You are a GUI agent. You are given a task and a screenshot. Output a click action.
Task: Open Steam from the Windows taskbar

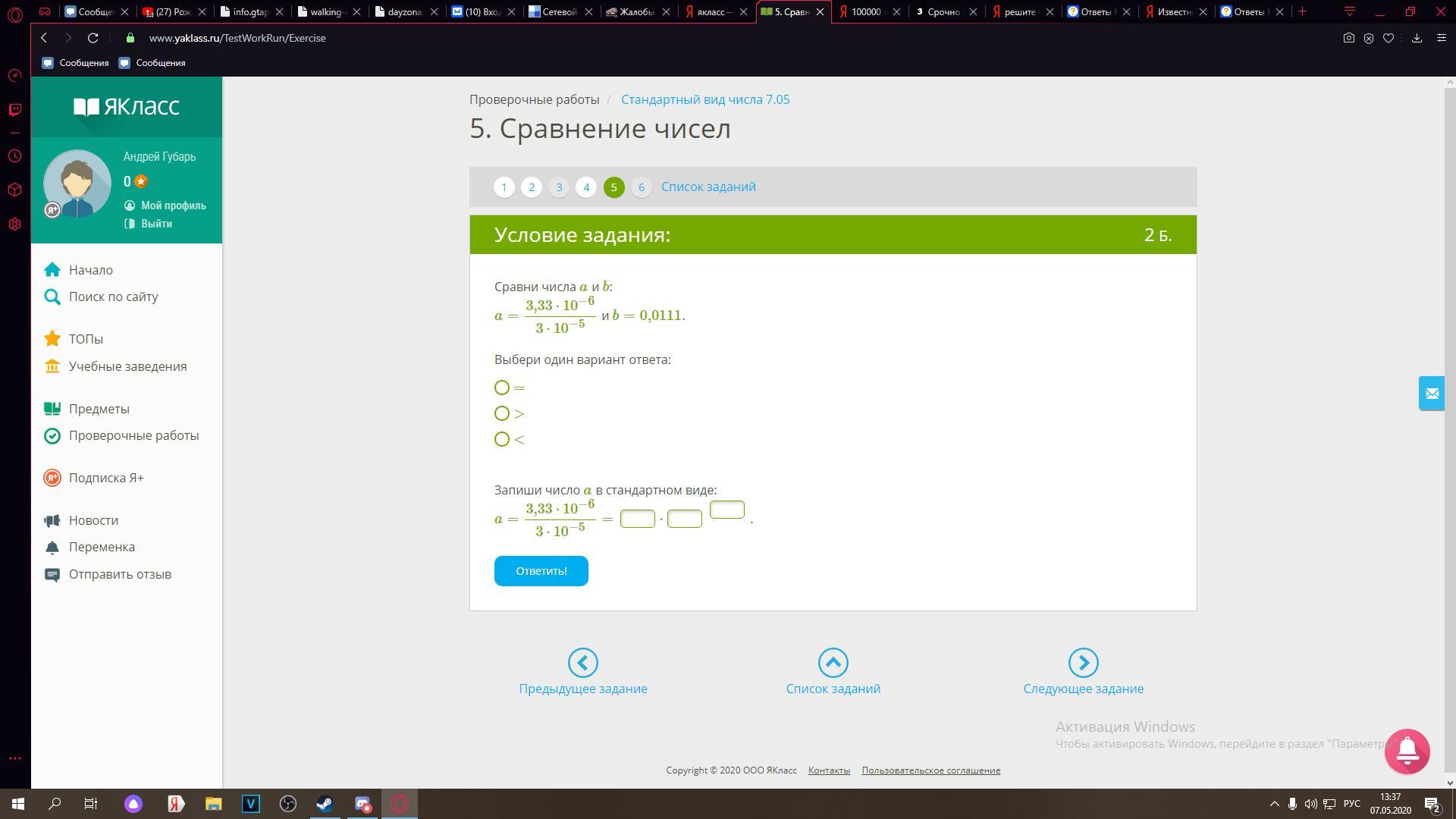pos(325,804)
